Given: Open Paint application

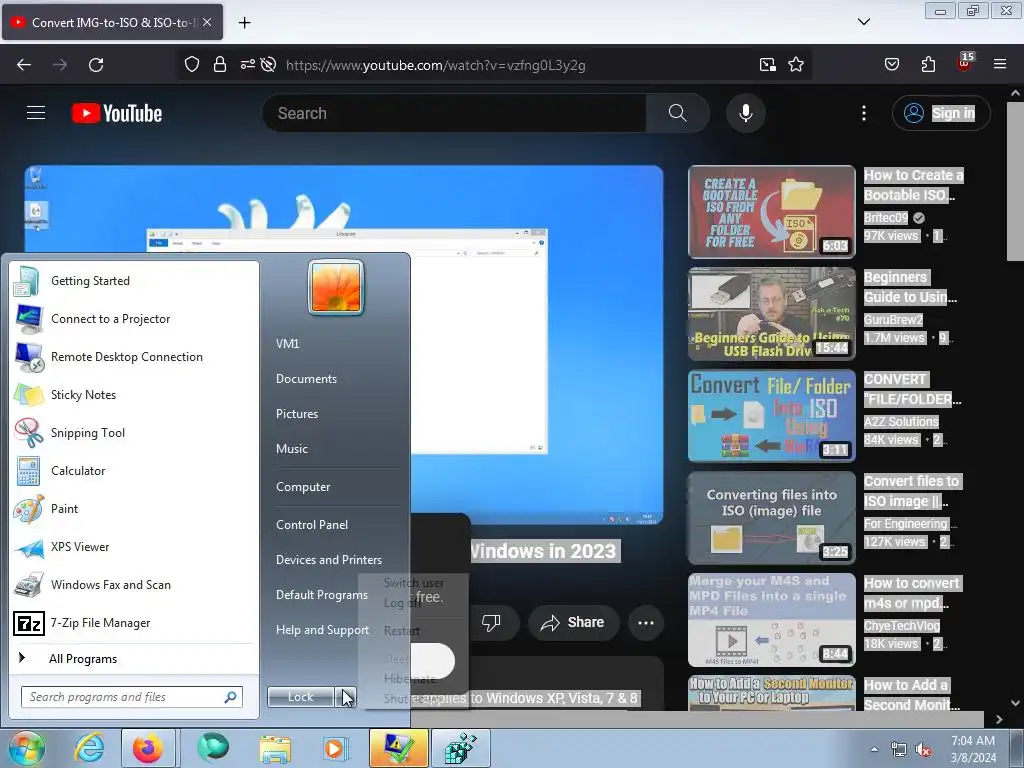Looking at the screenshot, I should coord(134,509).
